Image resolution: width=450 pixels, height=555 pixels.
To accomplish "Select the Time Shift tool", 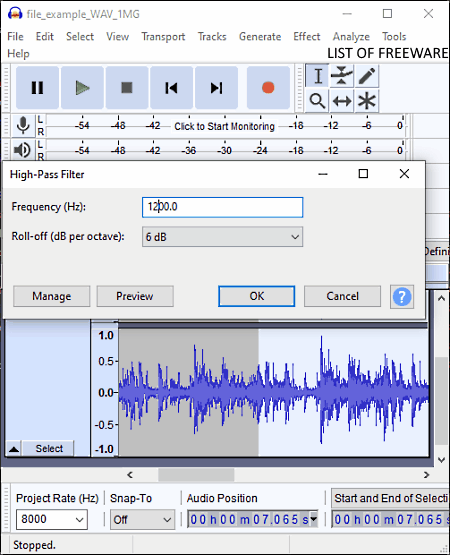I will tap(342, 101).
